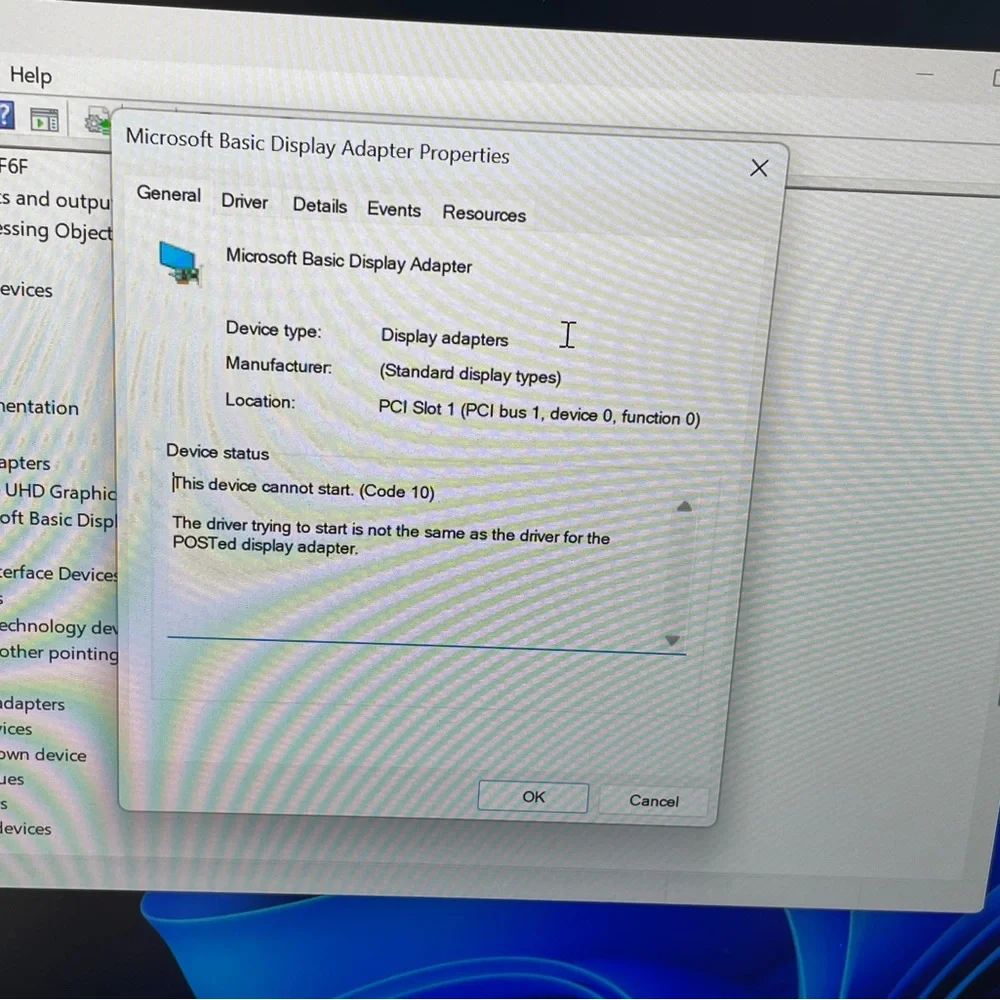
Task: Switch to the General tab
Action: (168, 193)
